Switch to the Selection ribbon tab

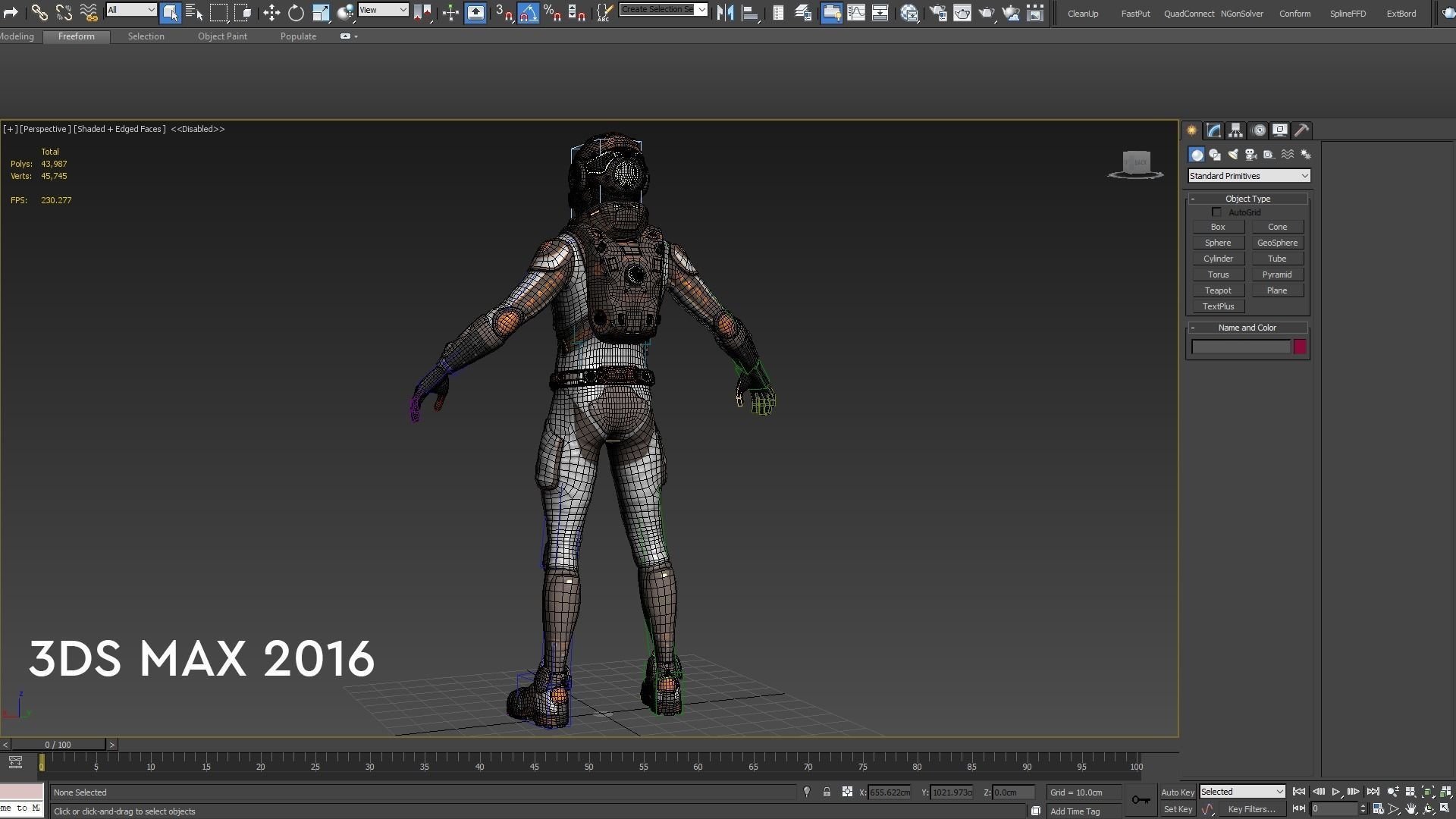point(146,36)
